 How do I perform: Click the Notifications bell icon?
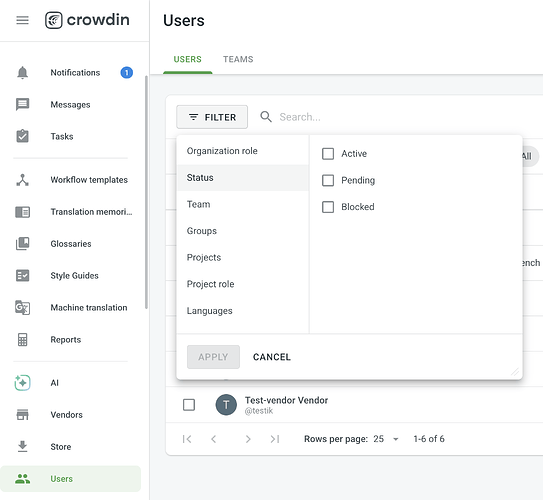23,73
